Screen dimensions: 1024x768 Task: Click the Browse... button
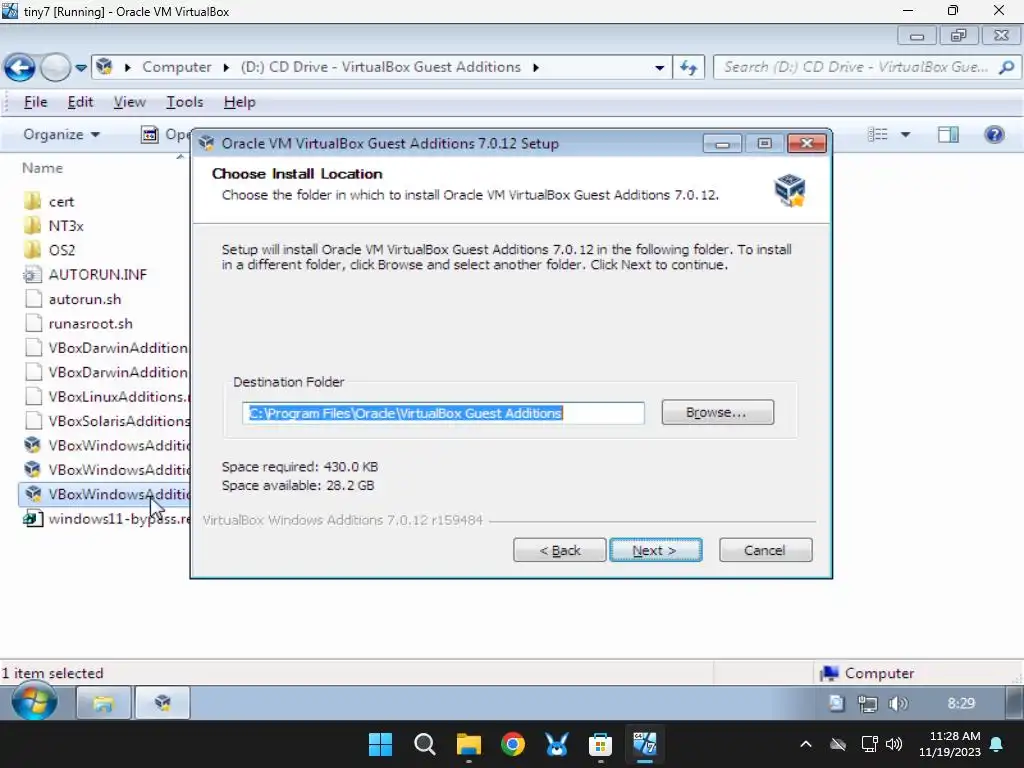tap(717, 413)
